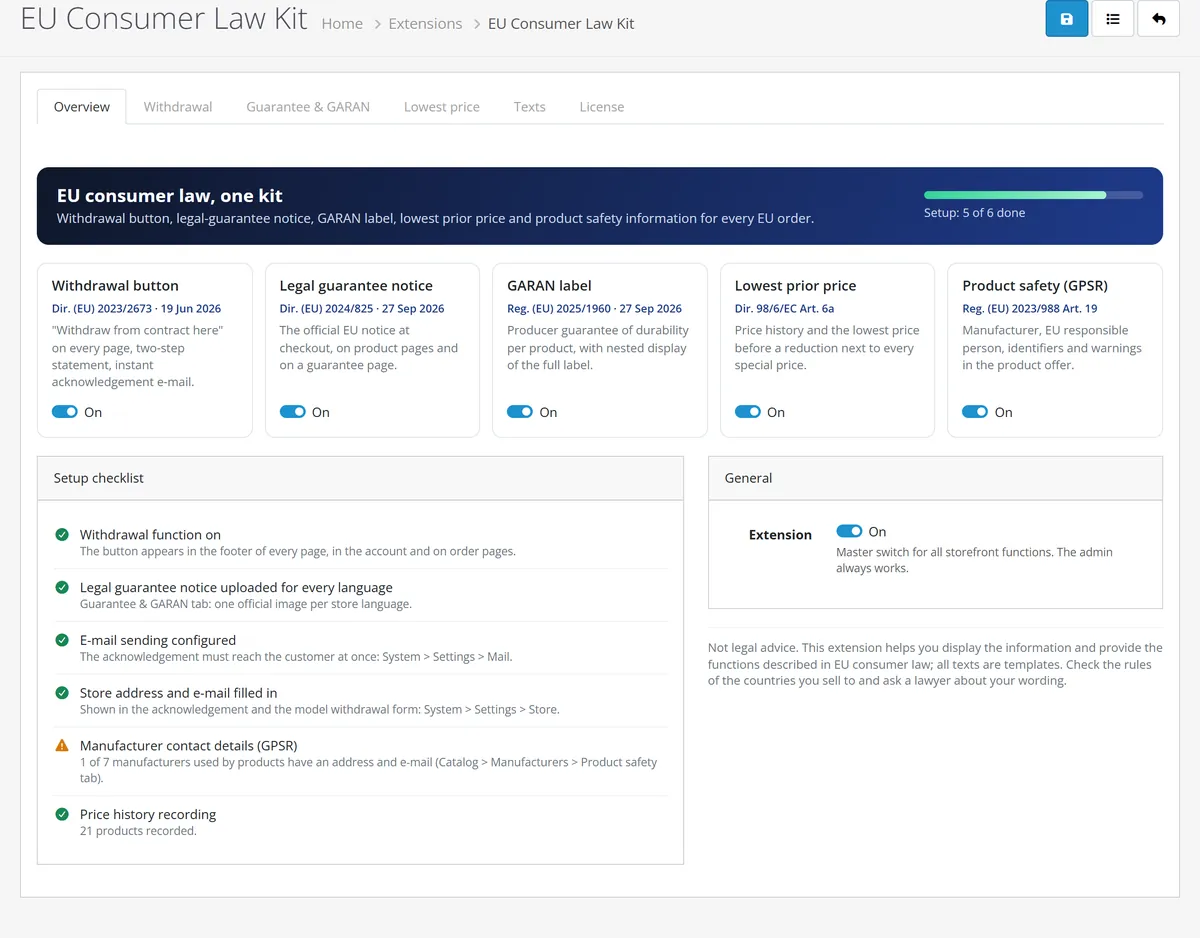The image size is (1200, 938).
Task: Toggle the Legal guarantee notice switch
Action: click(x=293, y=412)
